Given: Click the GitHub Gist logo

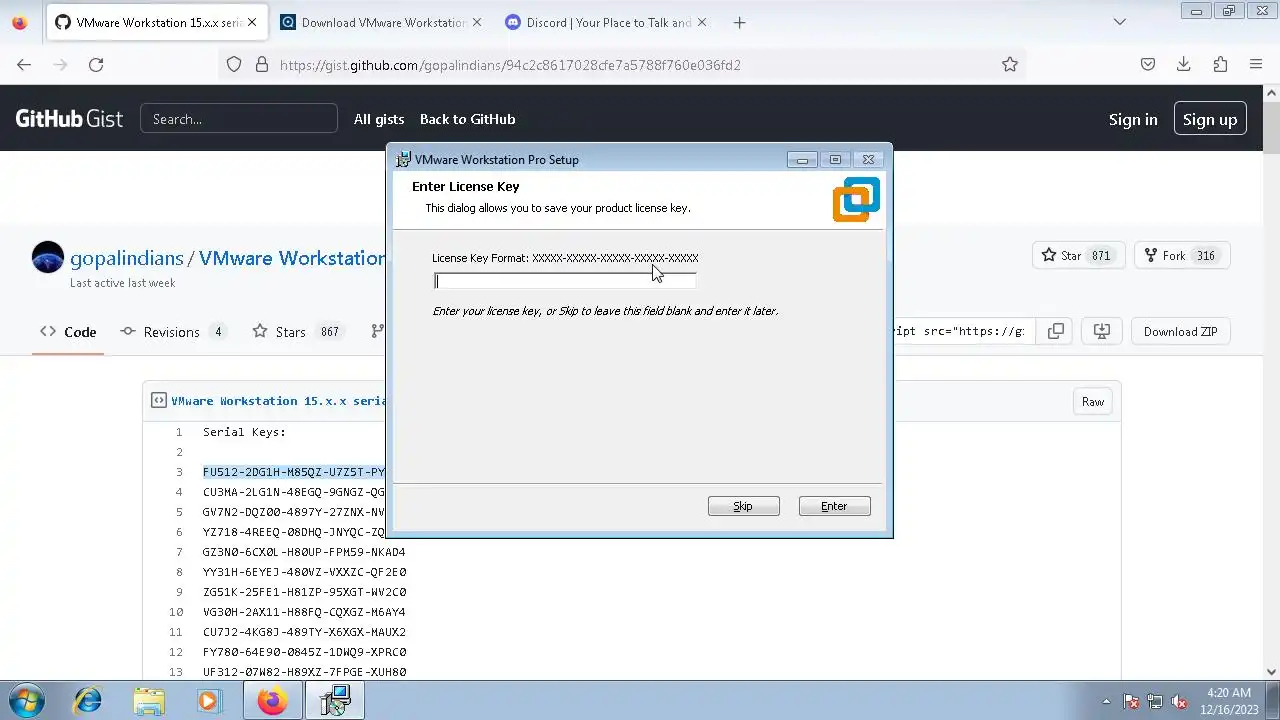Looking at the screenshot, I should coord(69,119).
